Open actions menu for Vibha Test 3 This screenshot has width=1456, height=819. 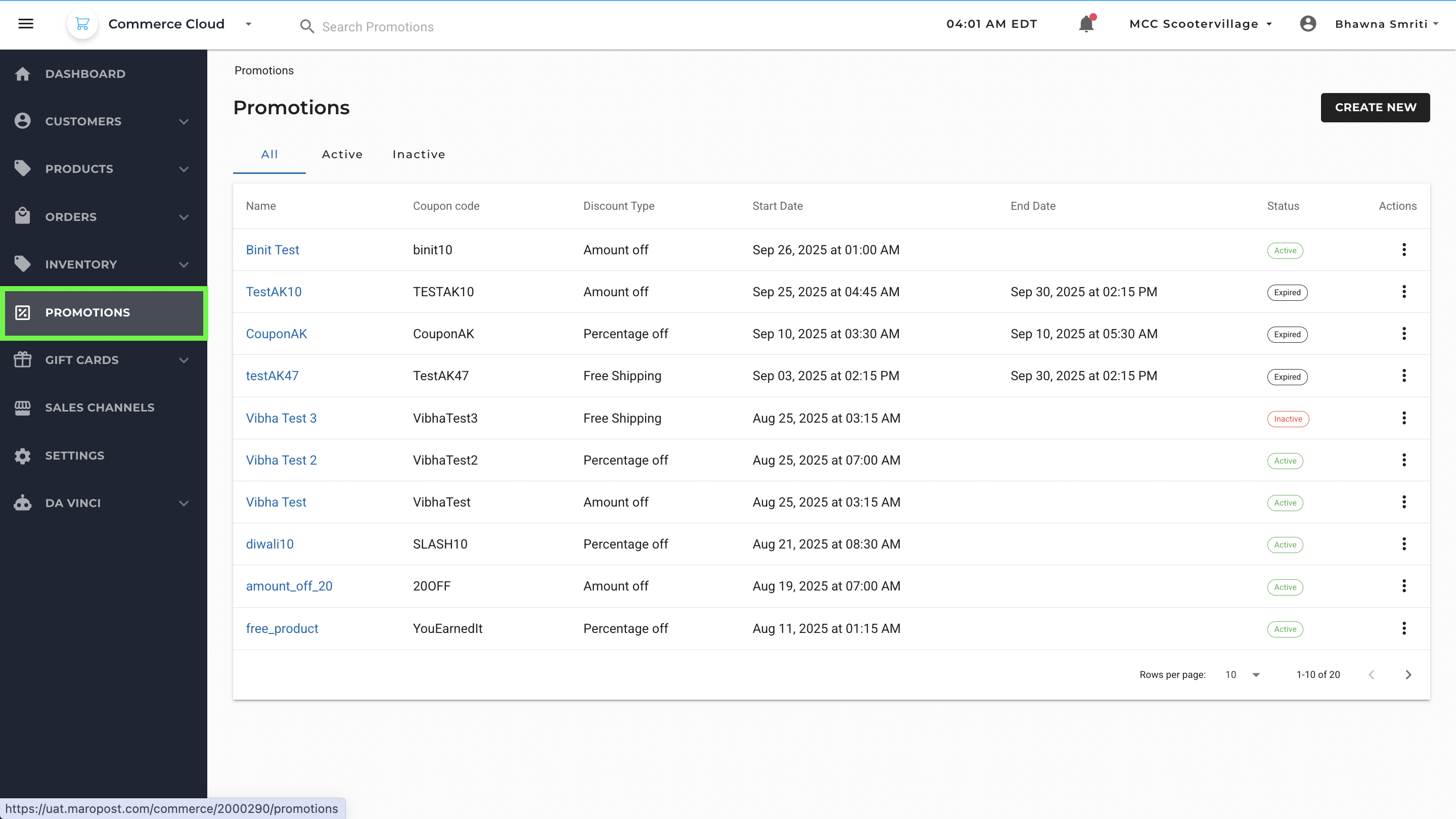(1404, 418)
